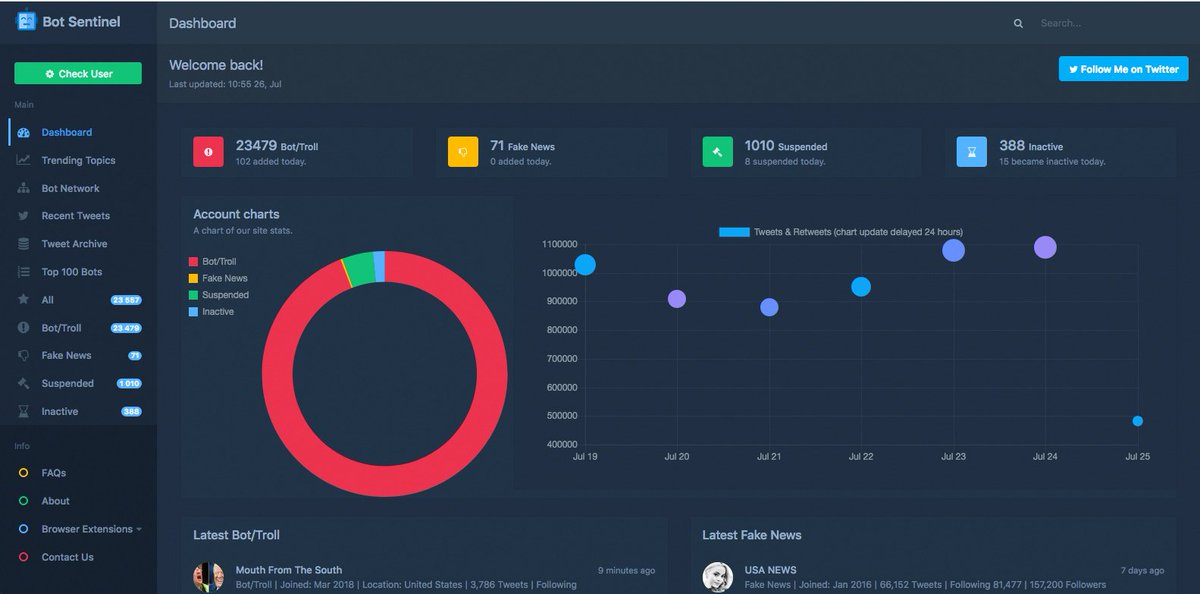Image resolution: width=1200 pixels, height=594 pixels.
Task: Open the FAQs link
Action: click(x=53, y=473)
